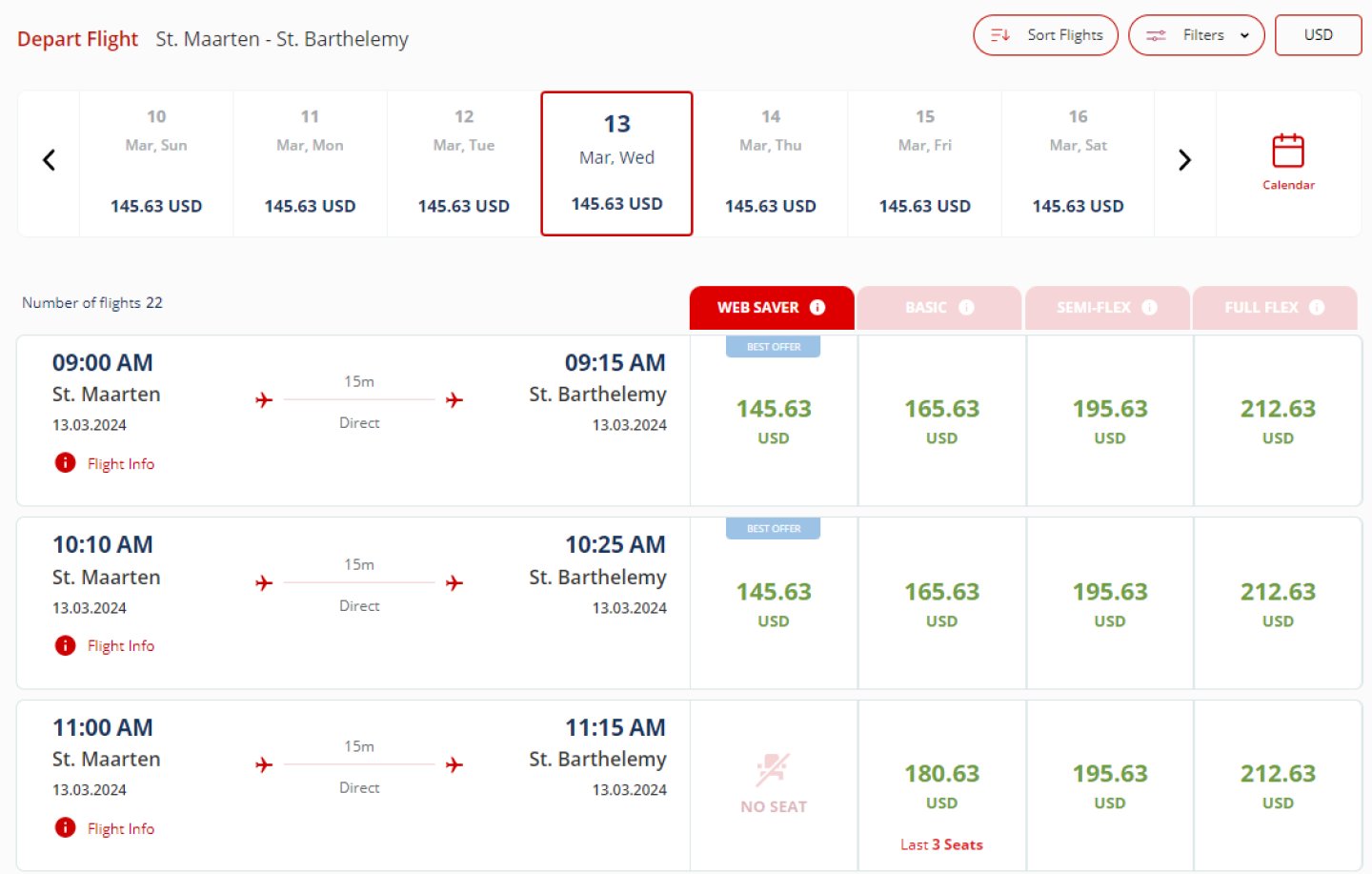Viewport: 1372px width, 874px height.
Task: Go to previous dates using the left arrow
Action: pos(49,160)
